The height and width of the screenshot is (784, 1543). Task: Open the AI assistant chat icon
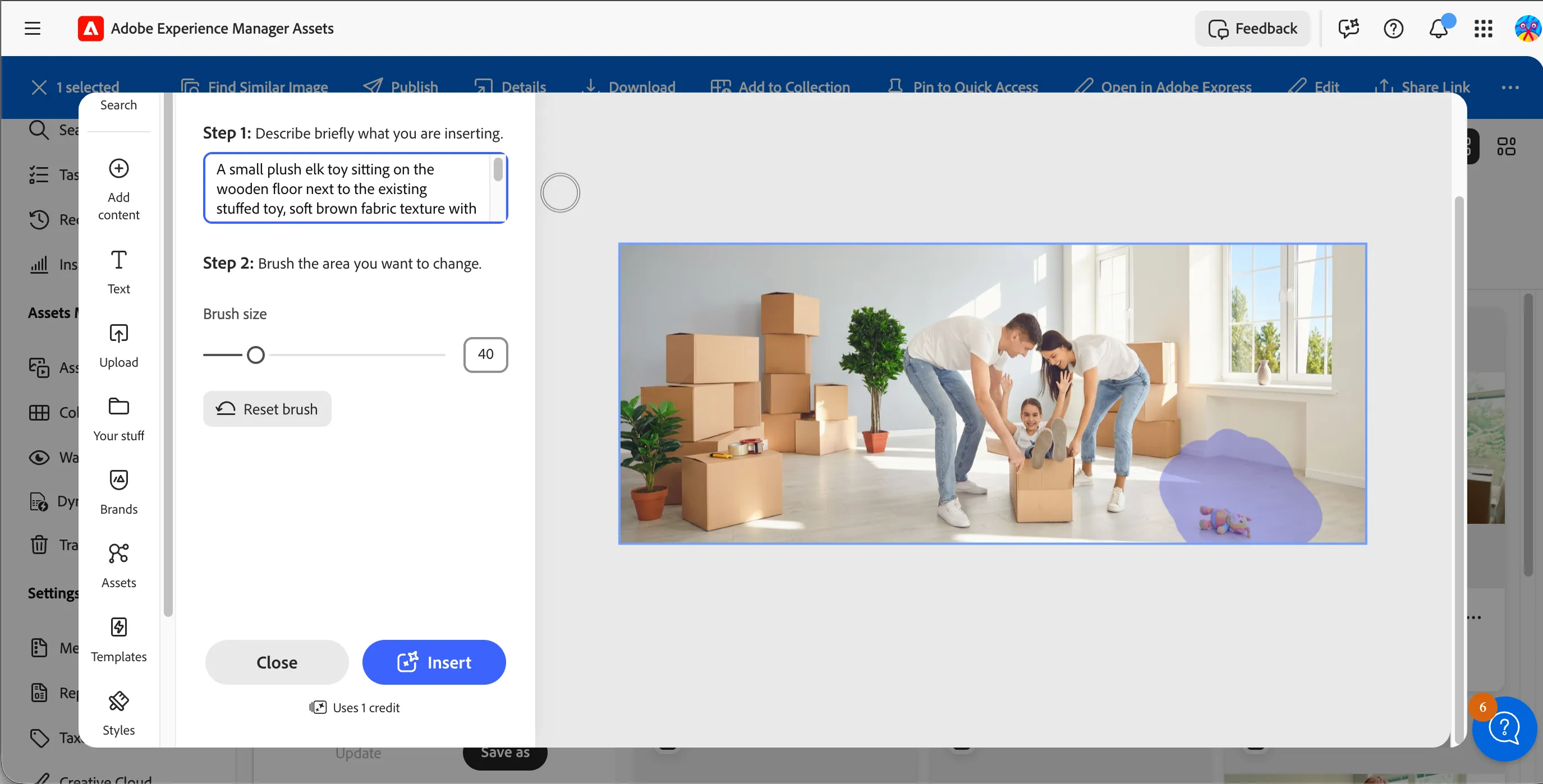(x=1349, y=28)
